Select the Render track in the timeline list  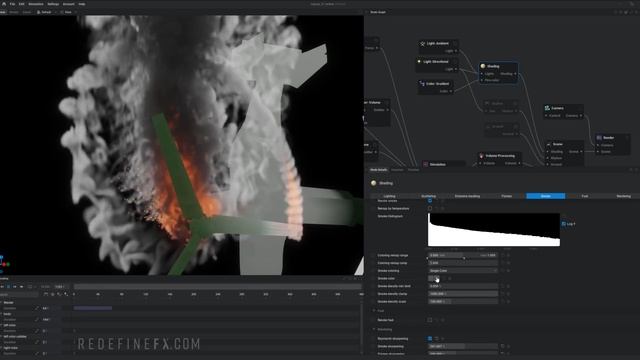click(9, 303)
